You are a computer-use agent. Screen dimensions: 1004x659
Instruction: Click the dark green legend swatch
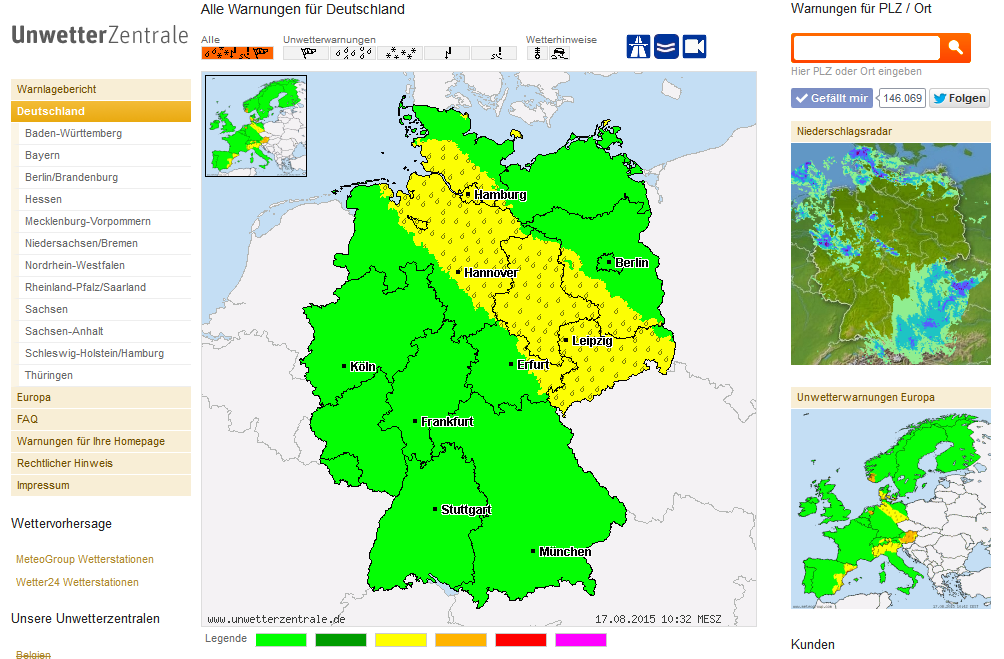pos(341,639)
